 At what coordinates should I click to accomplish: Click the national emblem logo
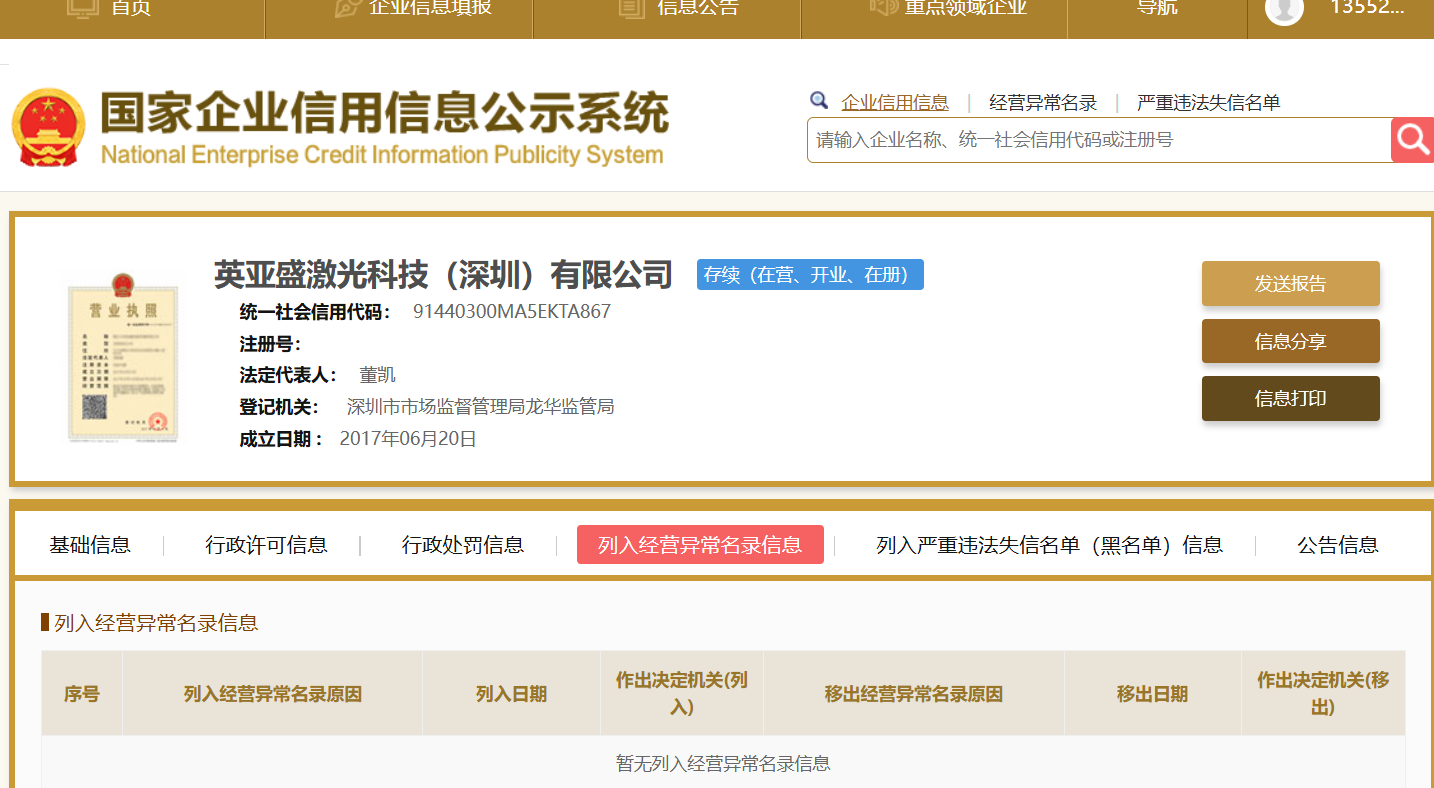click(49, 128)
